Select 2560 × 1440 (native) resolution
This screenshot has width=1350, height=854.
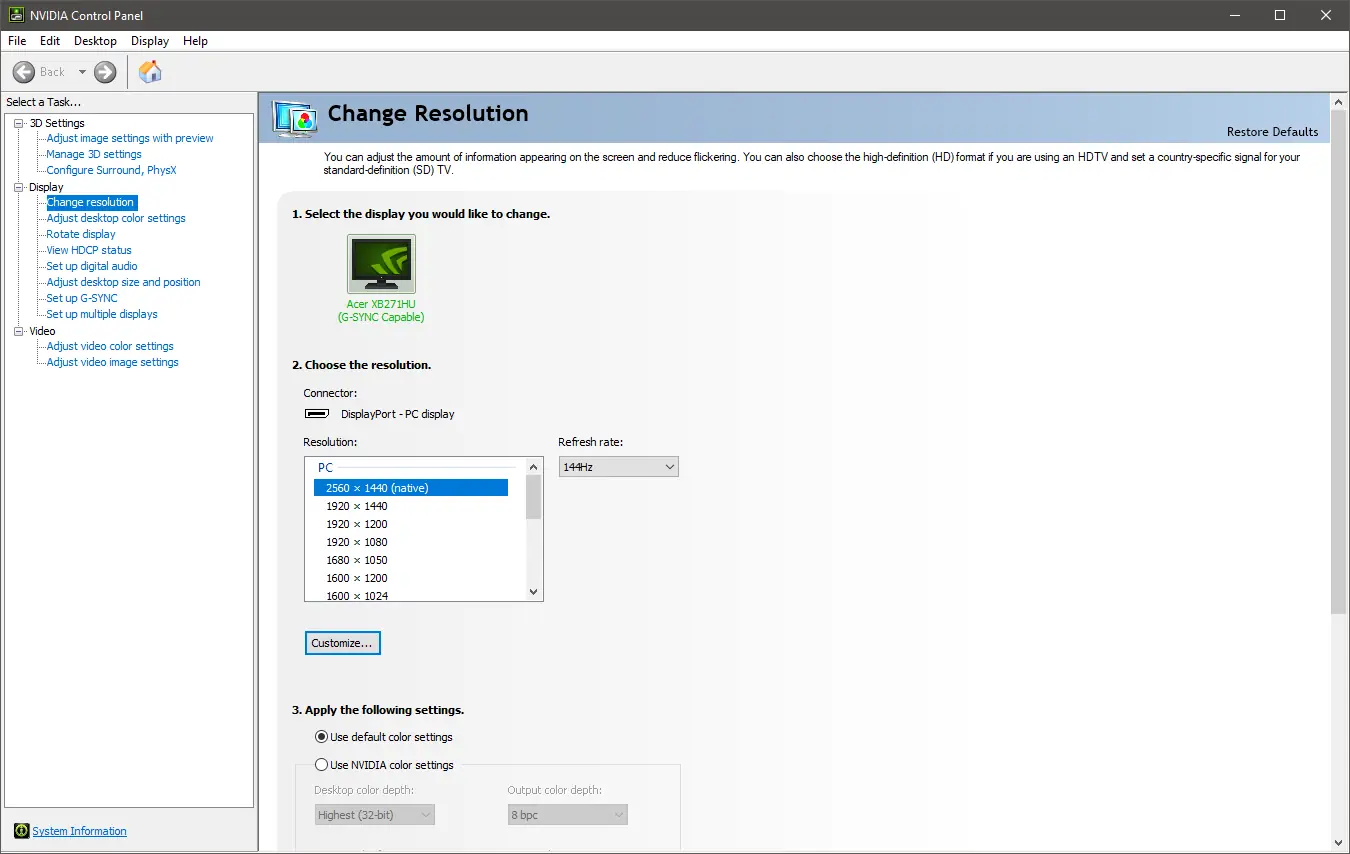point(411,488)
